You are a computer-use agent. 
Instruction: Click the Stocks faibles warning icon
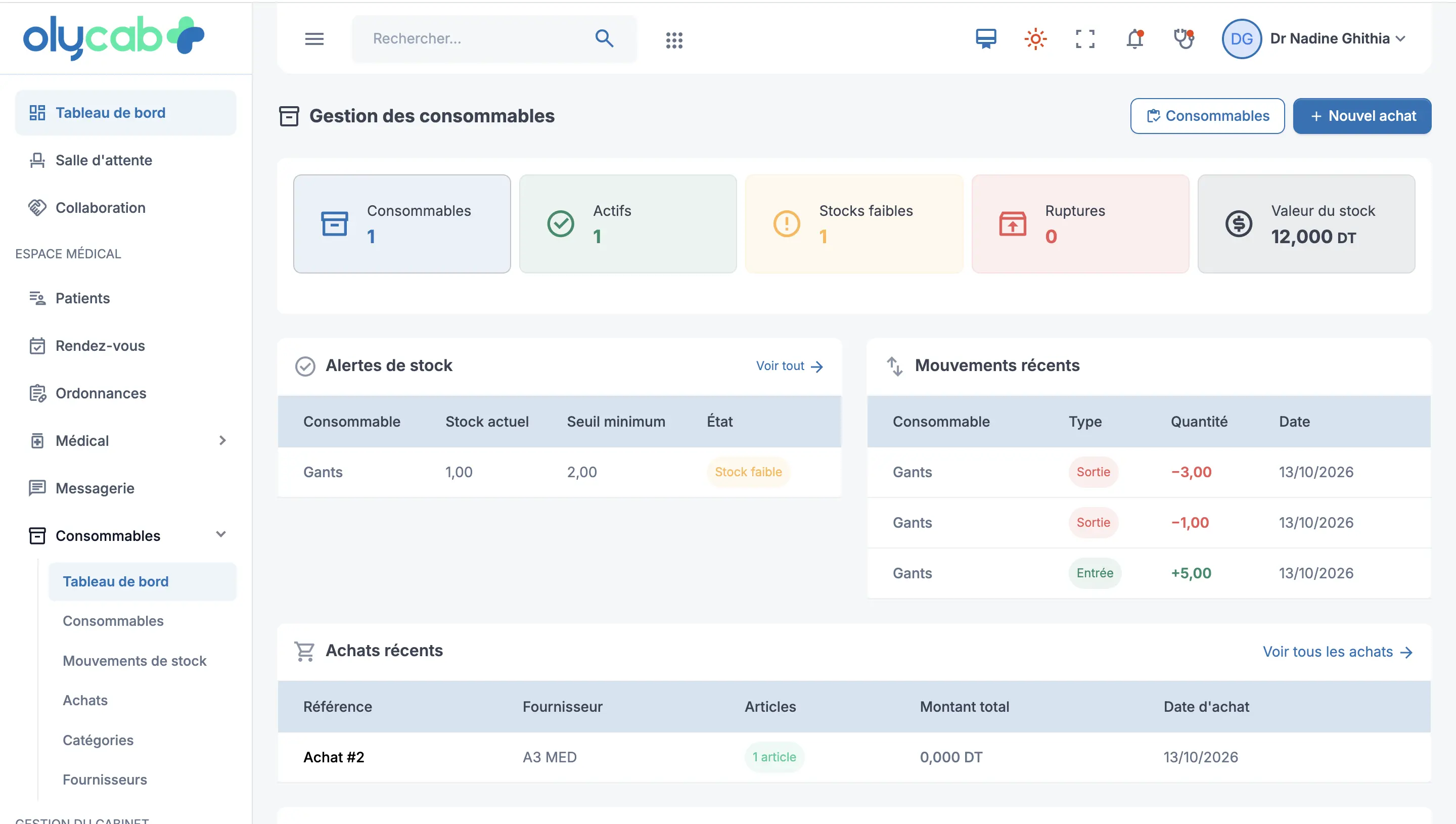click(787, 223)
